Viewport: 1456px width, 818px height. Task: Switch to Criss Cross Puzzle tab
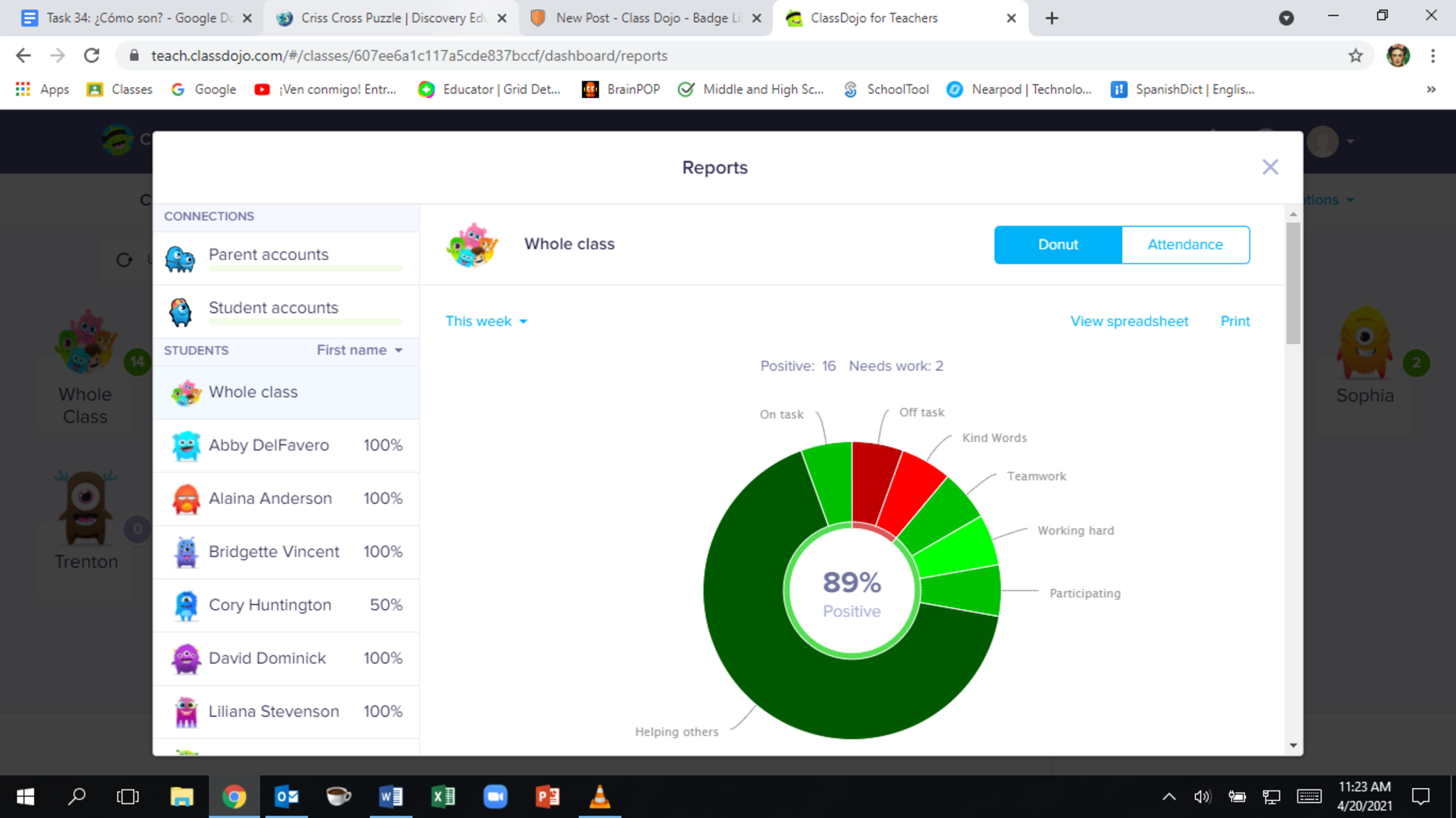click(391, 18)
